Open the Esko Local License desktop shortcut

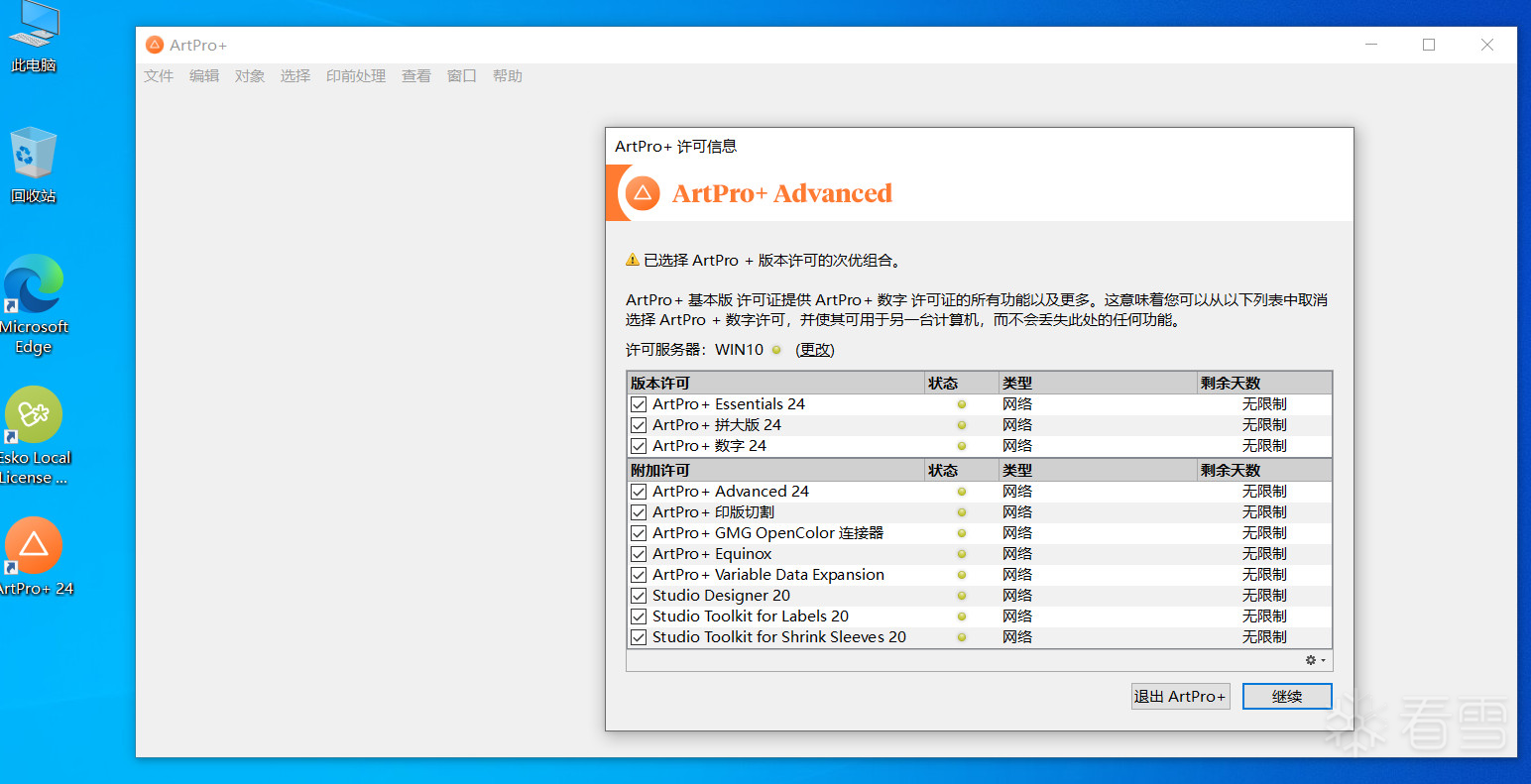[x=34, y=435]
